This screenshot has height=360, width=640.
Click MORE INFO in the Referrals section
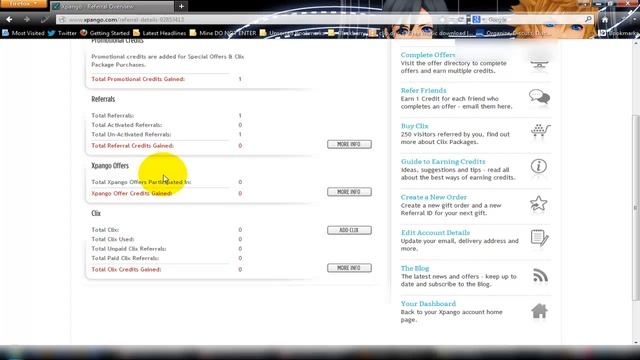349,144
